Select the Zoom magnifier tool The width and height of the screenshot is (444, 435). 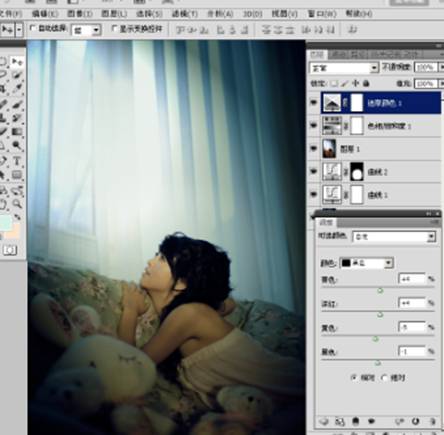17,204
